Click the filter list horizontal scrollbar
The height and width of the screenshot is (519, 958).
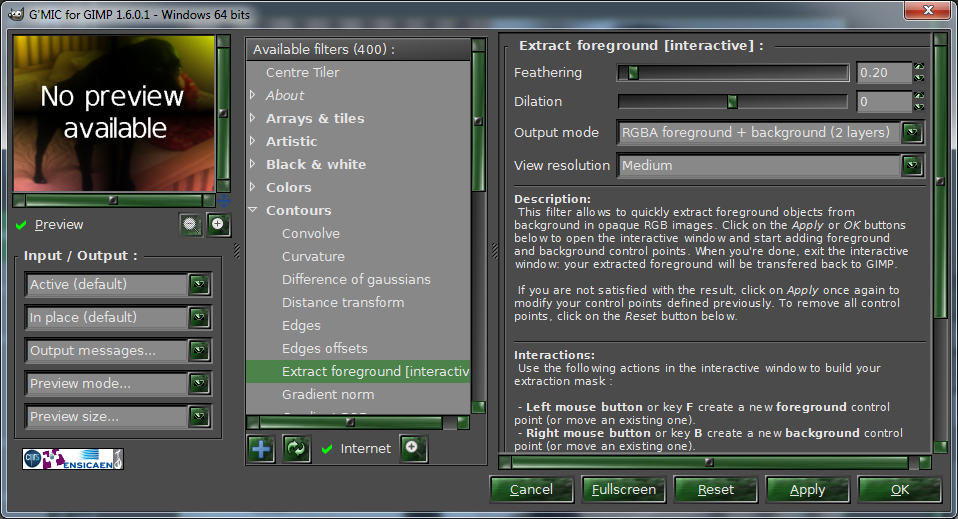click(x=357, y=422)
